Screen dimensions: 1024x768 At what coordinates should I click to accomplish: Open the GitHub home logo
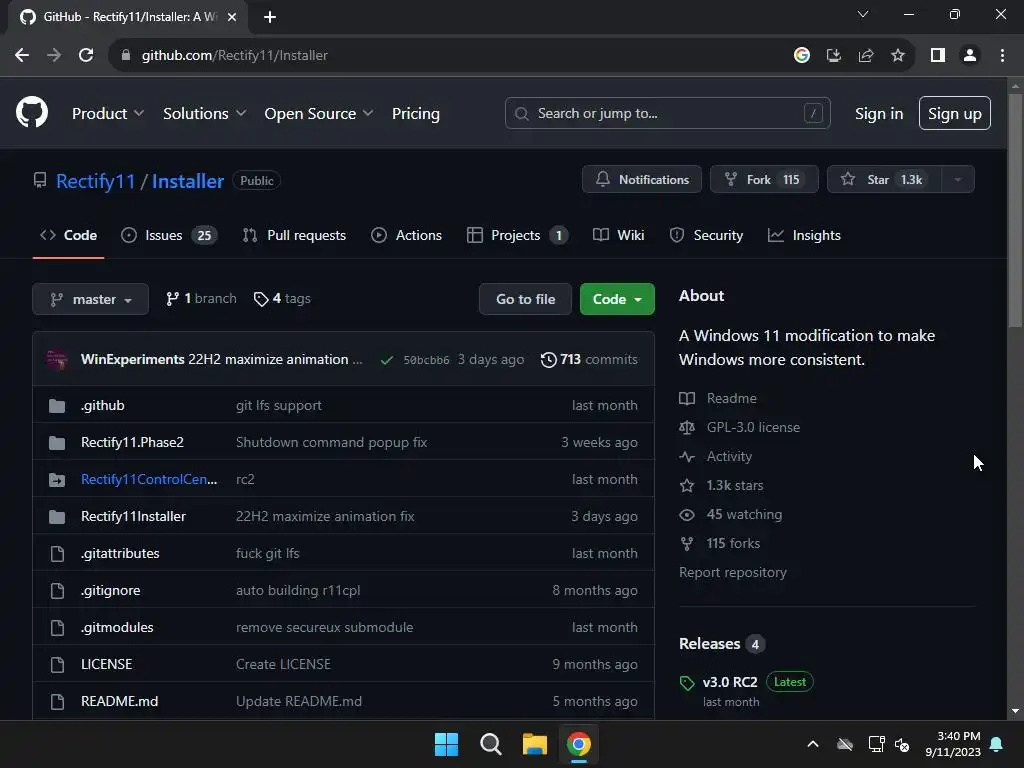(32, 112)
